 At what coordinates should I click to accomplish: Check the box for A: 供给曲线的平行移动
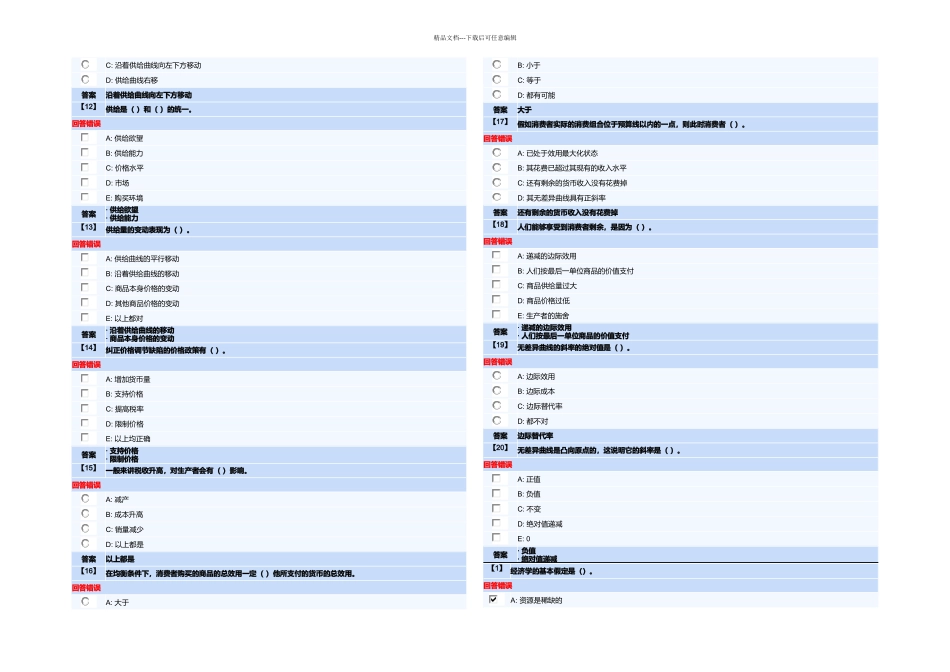[x=85, y=258]
